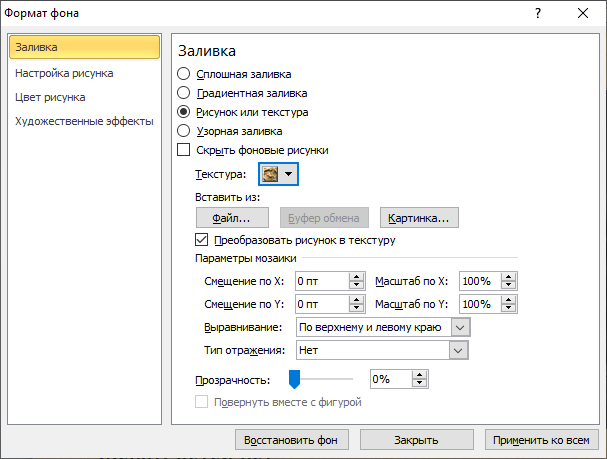Click the Файл... button
This screenshot has width=607, height=459.
coord(232,218)
